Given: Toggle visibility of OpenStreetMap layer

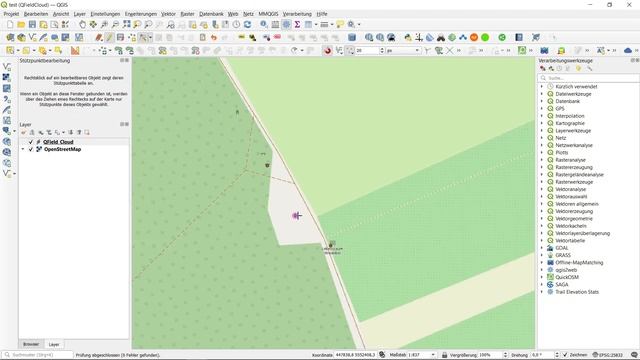Looking at the screenshot, I should pyautogui.click(x=31, y=149).
